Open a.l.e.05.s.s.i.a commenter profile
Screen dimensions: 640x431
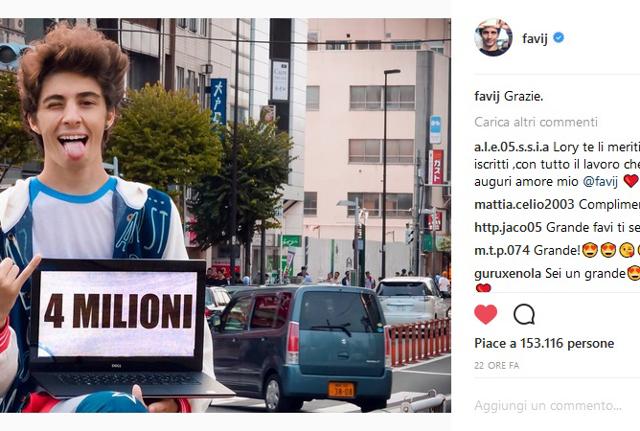click(512, 147)
